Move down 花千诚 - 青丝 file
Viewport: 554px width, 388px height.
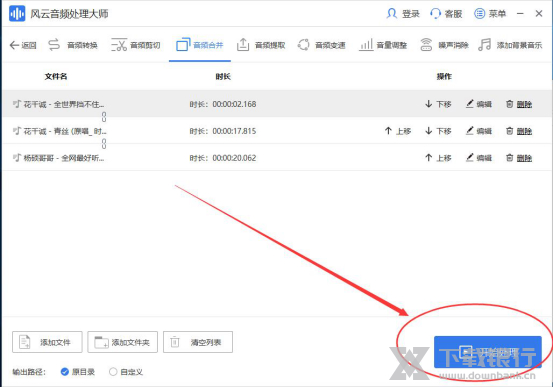coord(438,131)
